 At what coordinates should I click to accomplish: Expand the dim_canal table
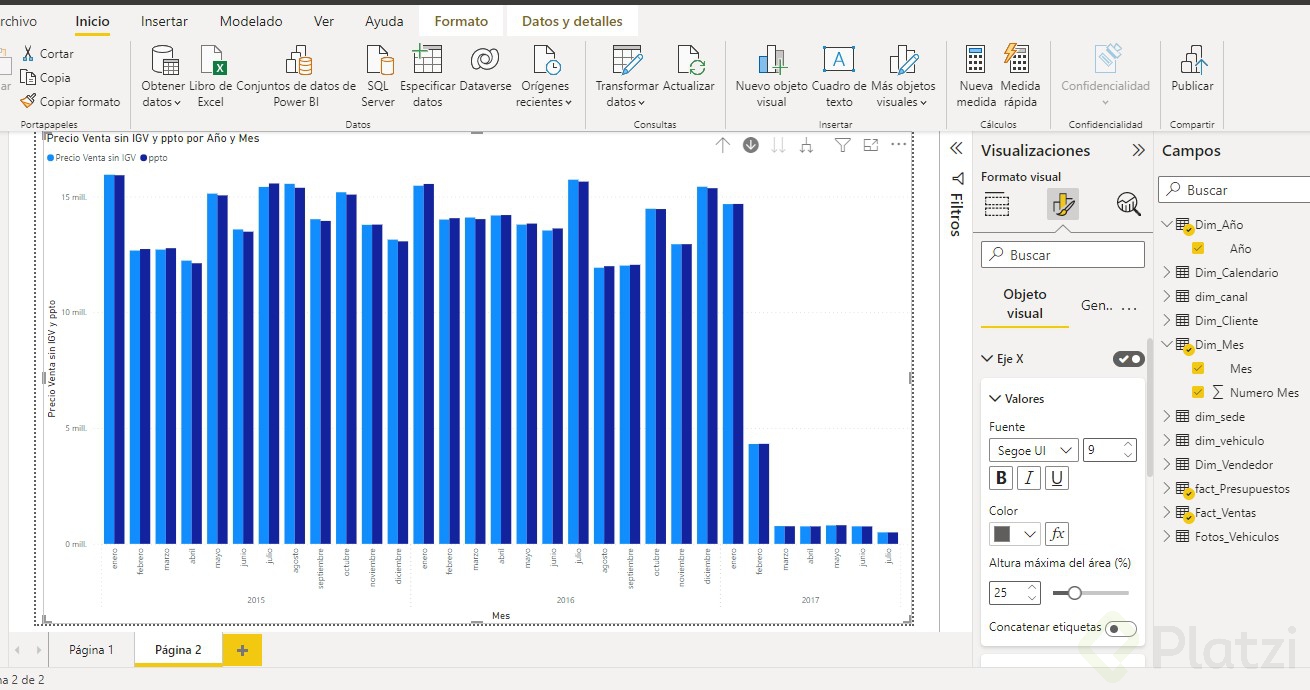coord(1167,296)
